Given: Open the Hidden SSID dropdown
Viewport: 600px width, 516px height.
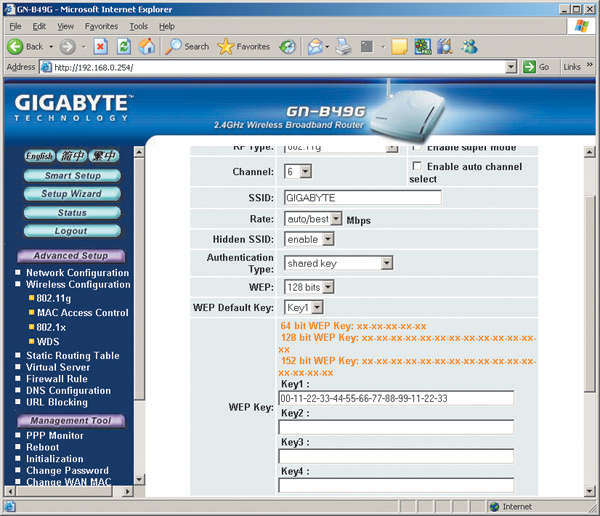Looking at the screenshot, I should tap(328, 240).
